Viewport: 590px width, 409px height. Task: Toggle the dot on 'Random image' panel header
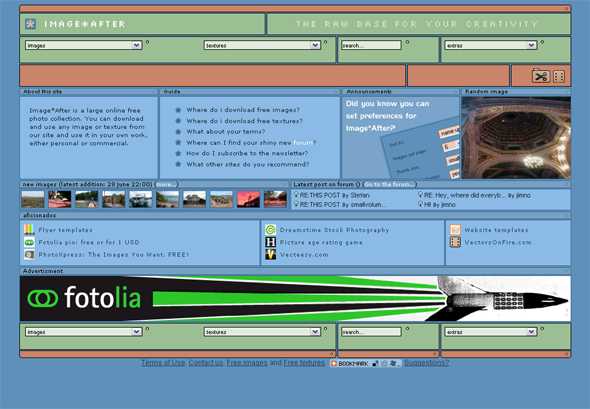pyautogui.click(x=566, y=91)
